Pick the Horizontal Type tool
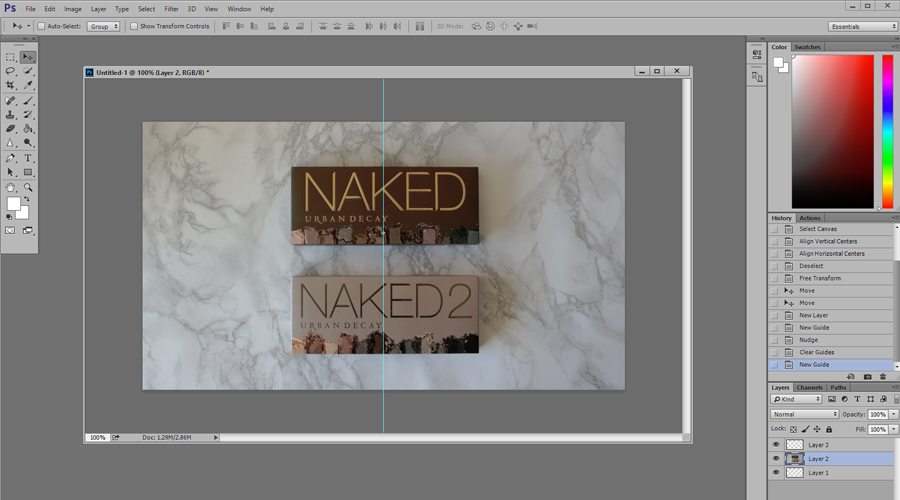Viewport: 900px width, 500px height. tap(28, 158)
